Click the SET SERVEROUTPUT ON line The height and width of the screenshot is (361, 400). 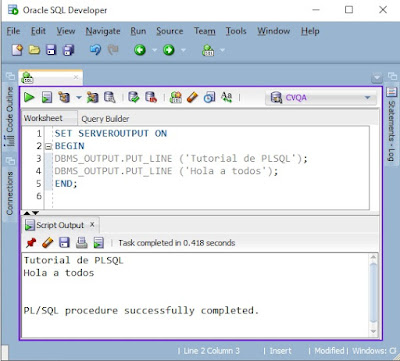coord(111,133)
